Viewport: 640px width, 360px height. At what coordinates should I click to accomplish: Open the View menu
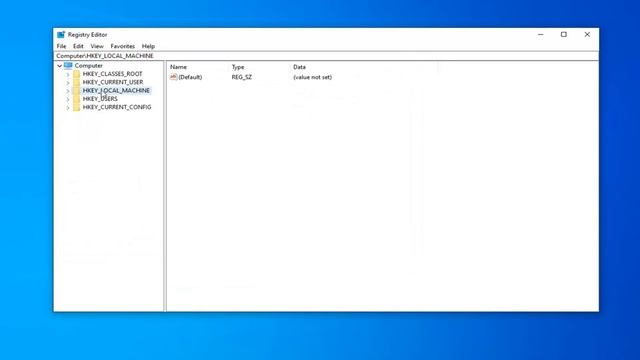tap(97, 46)
